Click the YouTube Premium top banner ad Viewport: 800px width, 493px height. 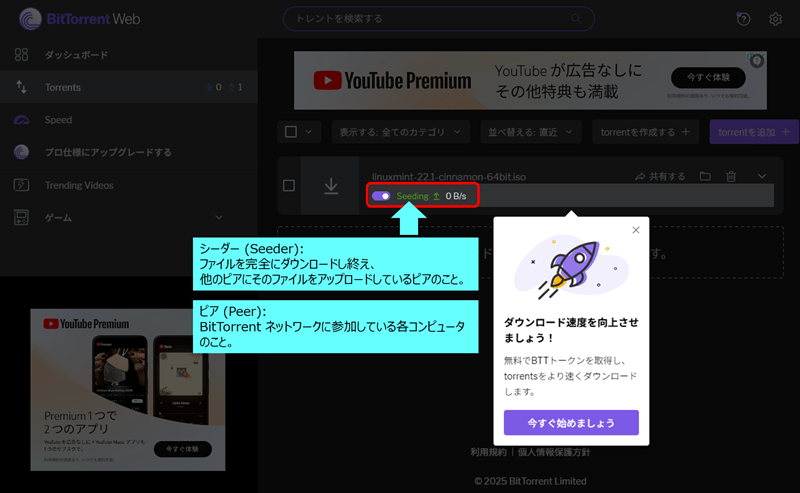pos(530,80)
